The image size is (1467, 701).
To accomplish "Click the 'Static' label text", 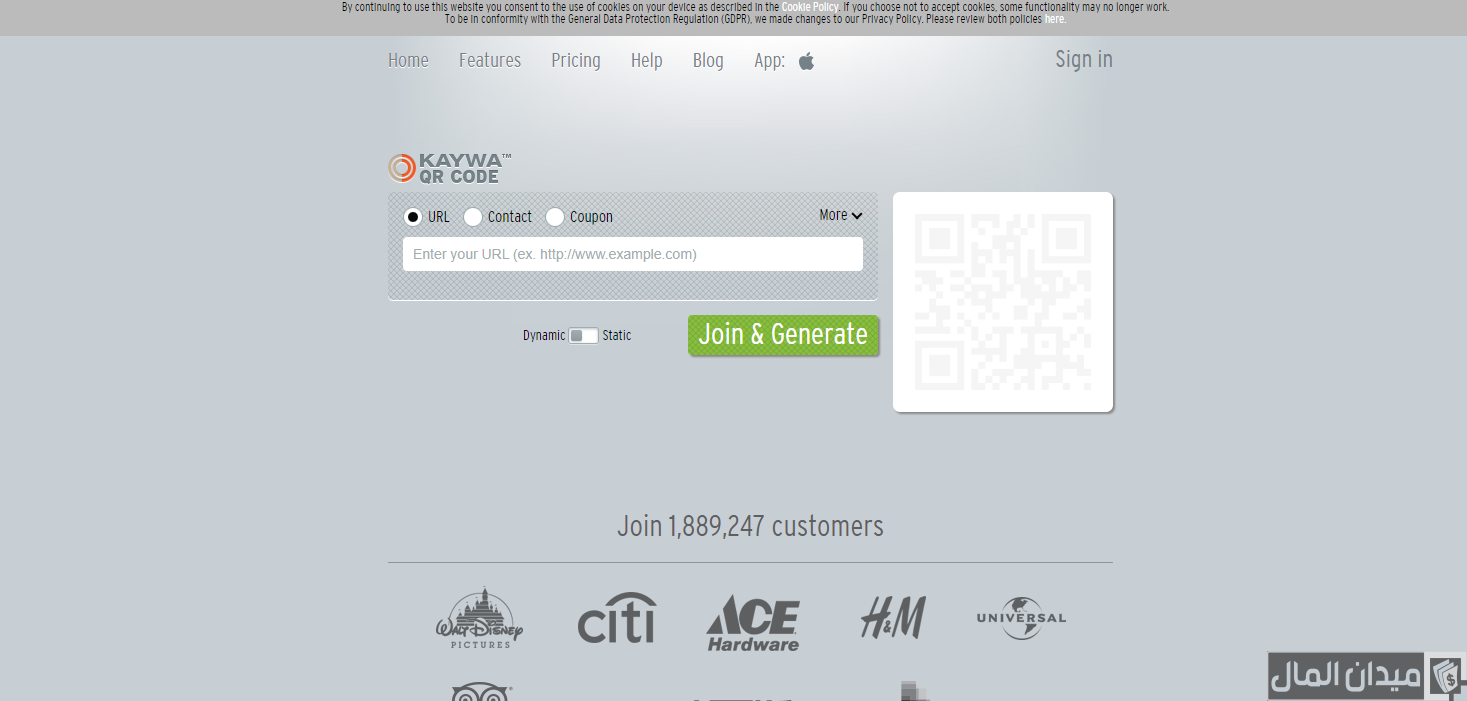I will click(617, 336).
